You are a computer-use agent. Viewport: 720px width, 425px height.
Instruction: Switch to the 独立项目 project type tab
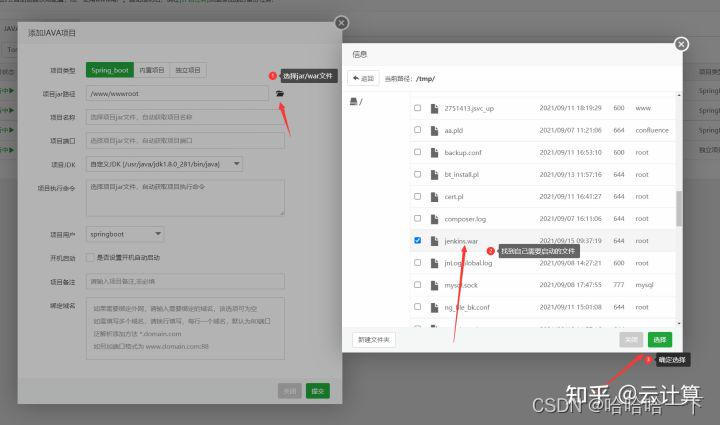188,70
